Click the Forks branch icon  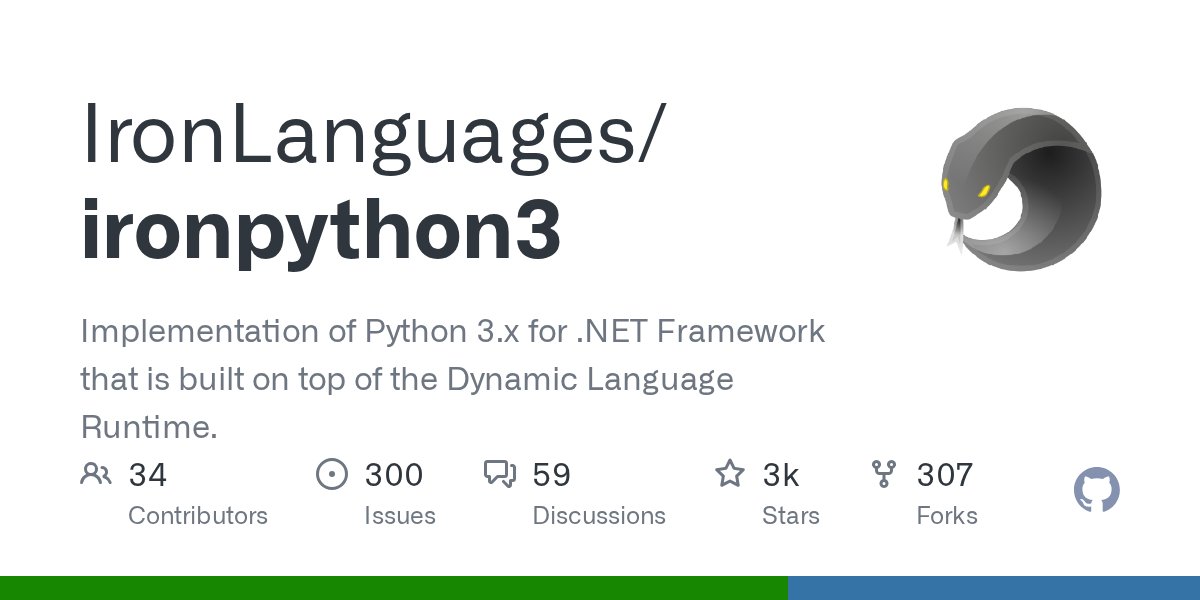point(885,474)
